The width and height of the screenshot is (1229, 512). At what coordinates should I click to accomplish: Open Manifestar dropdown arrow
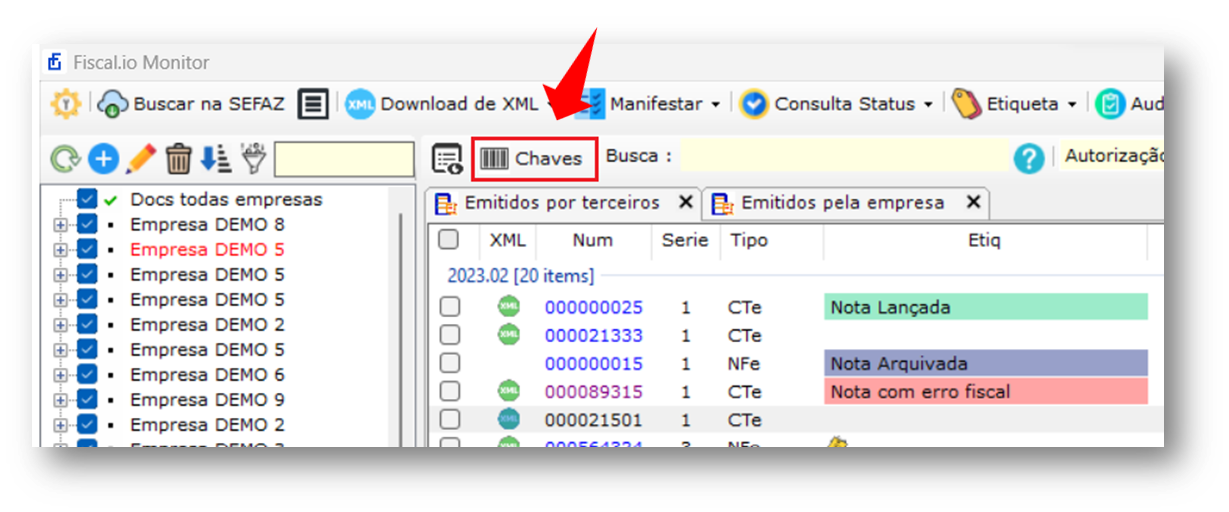coord(716,105)
